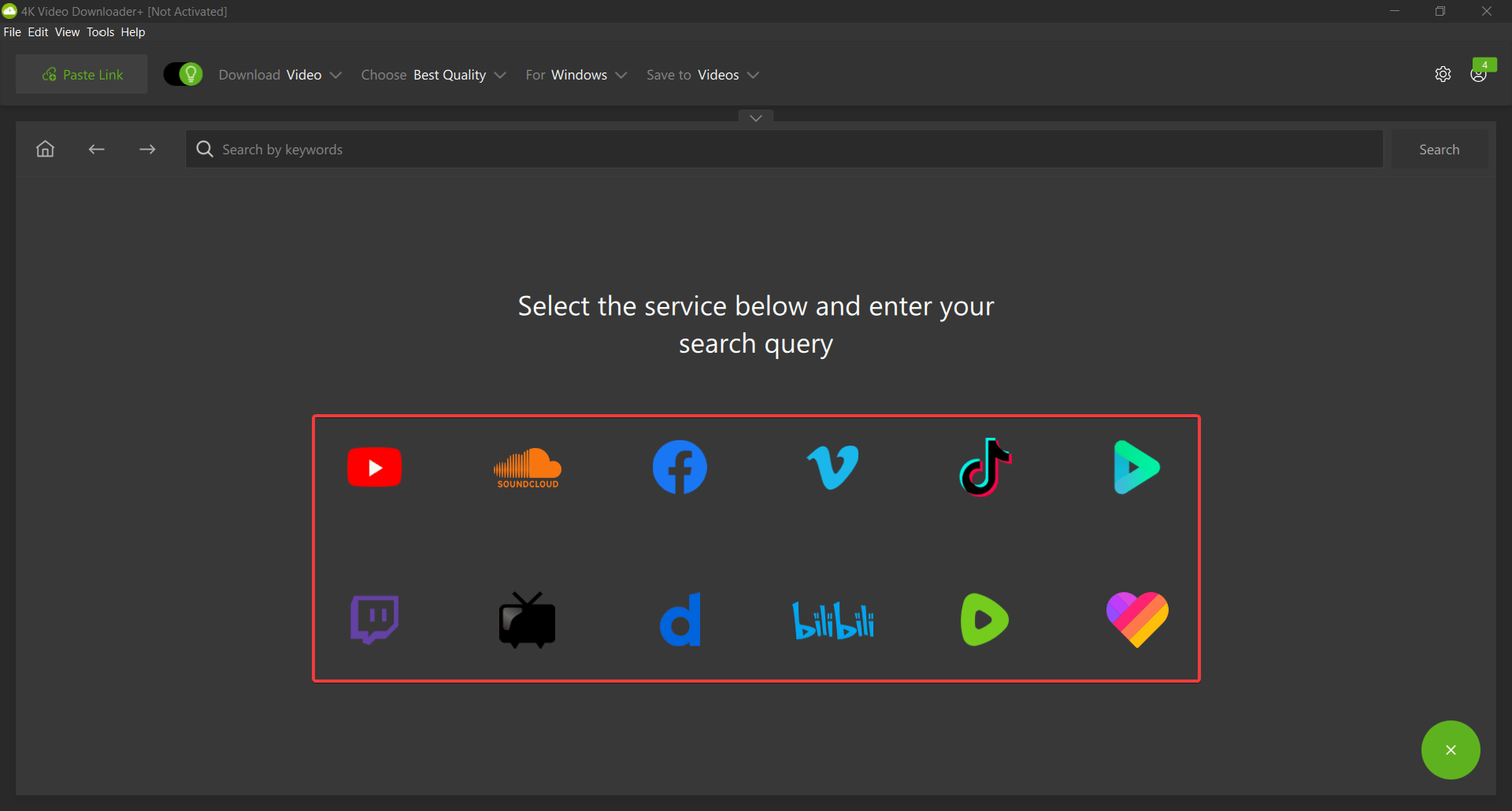Choose SoundCloud as the search service
The image size is (1512, 811).
pyautogui.click(x=527, y=467)
